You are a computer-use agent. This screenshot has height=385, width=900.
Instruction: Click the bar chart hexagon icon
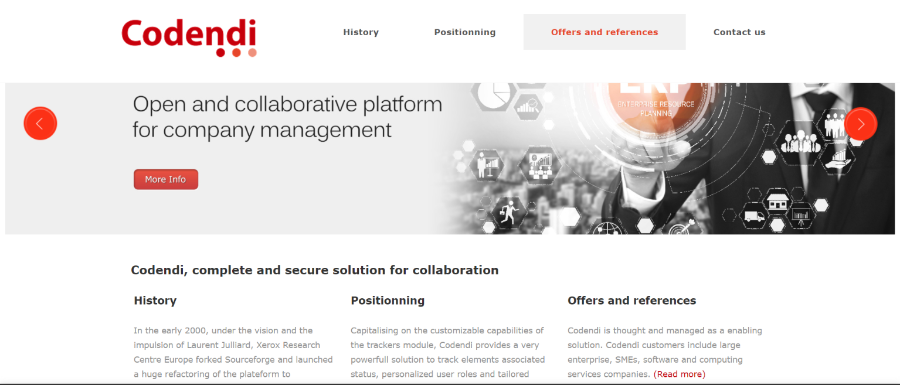coord(526,107)
